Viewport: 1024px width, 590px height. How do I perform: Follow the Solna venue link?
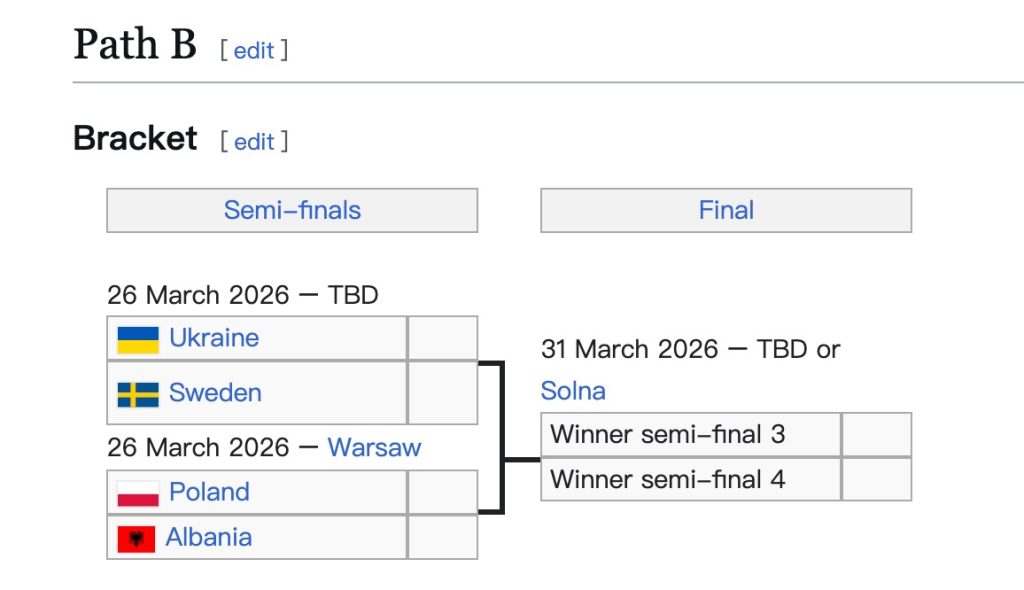click(573, 391)
